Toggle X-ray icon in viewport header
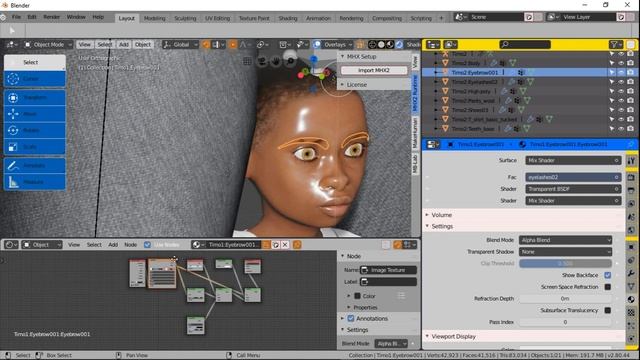 click(x=360, y=44)
